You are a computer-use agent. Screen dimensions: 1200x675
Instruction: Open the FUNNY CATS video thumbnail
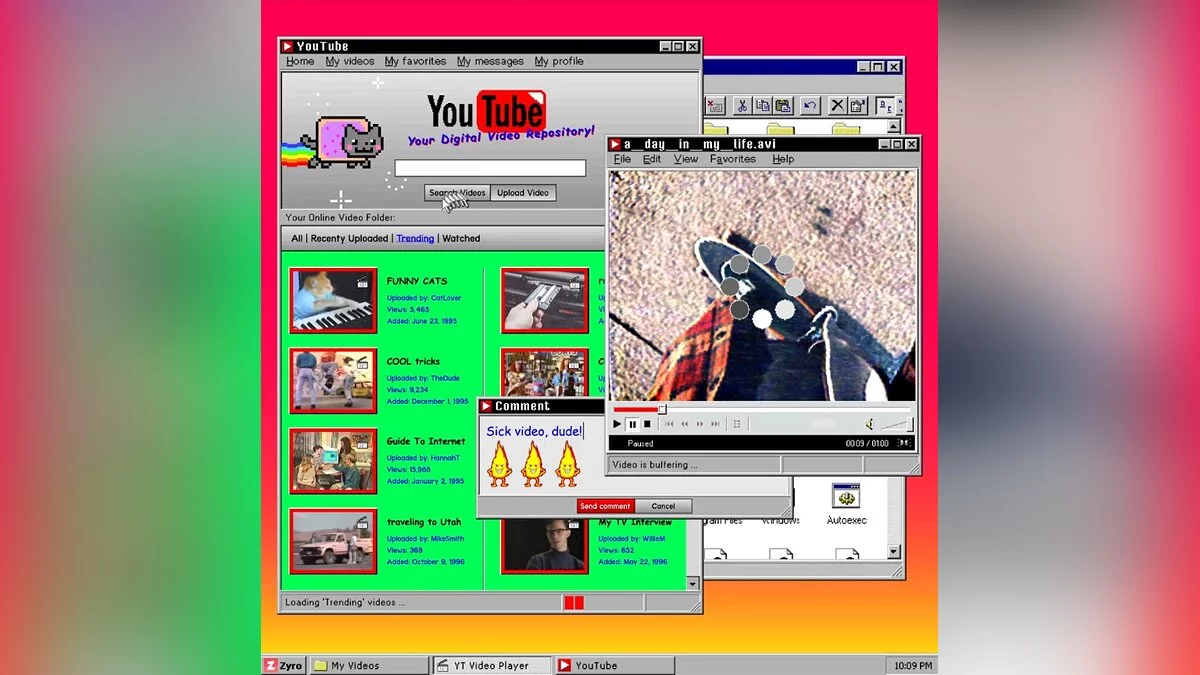tap(333, 300)
